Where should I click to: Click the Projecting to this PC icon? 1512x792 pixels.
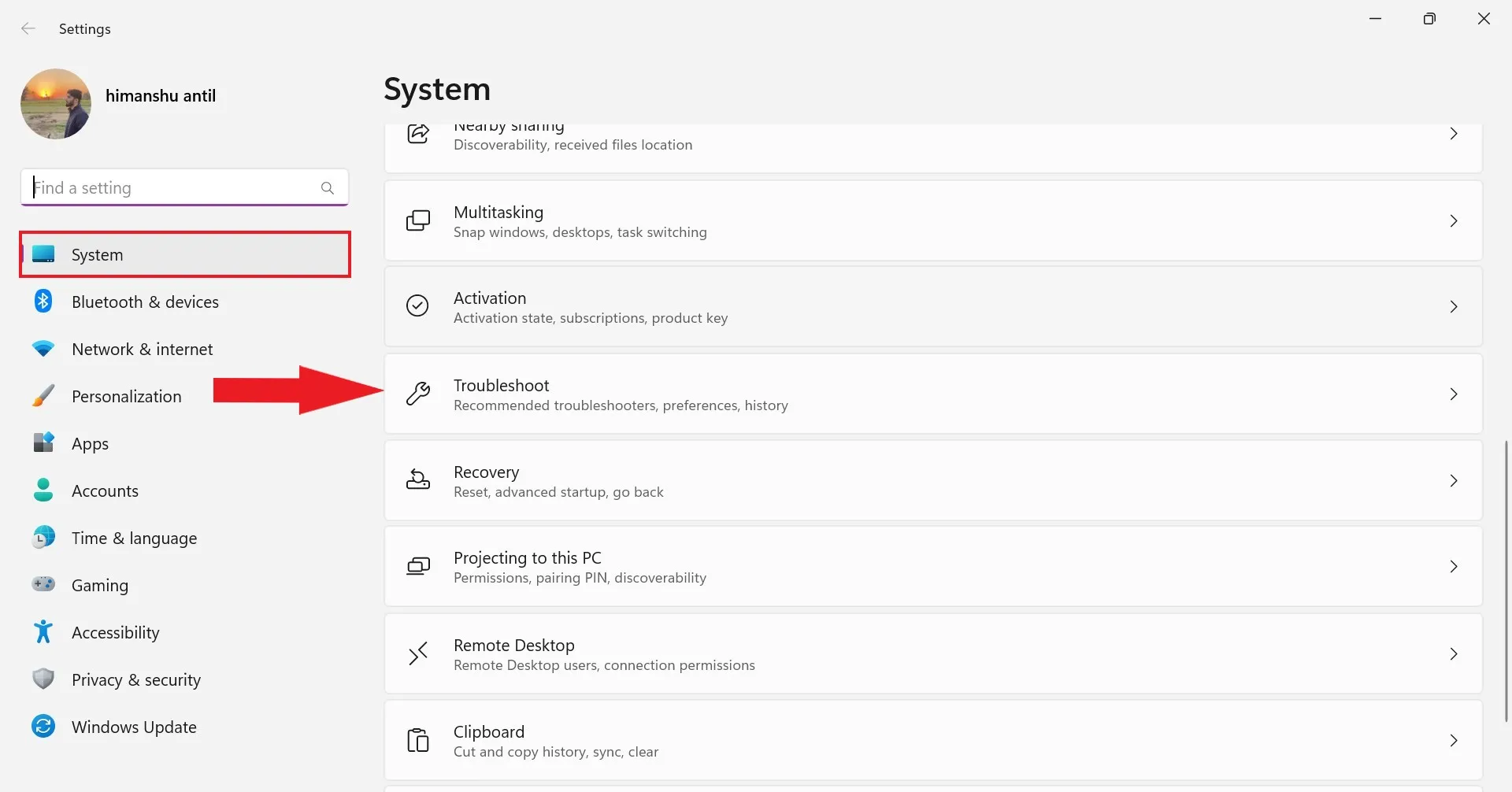(x=417, y=567)
